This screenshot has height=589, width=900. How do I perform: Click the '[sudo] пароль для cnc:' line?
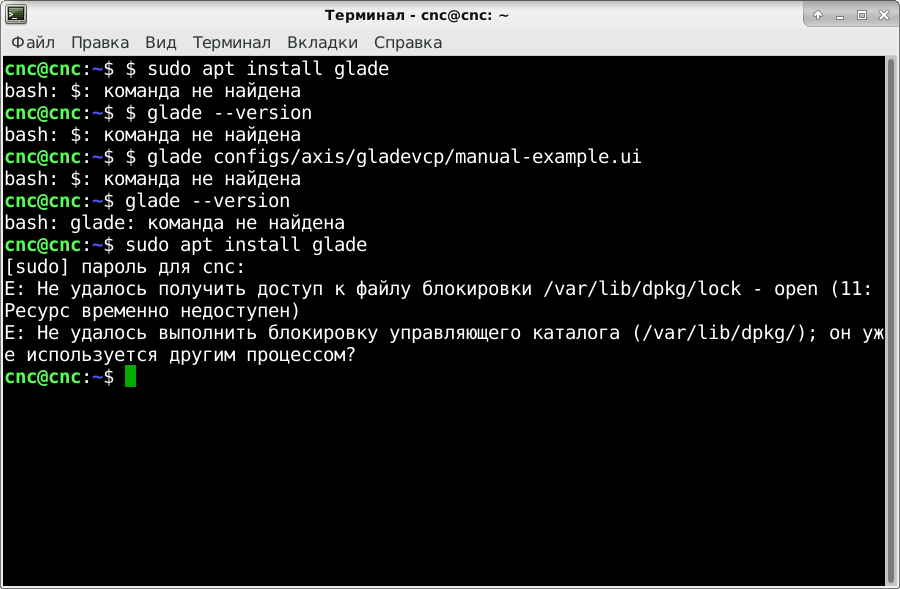[x=125, y=267]
